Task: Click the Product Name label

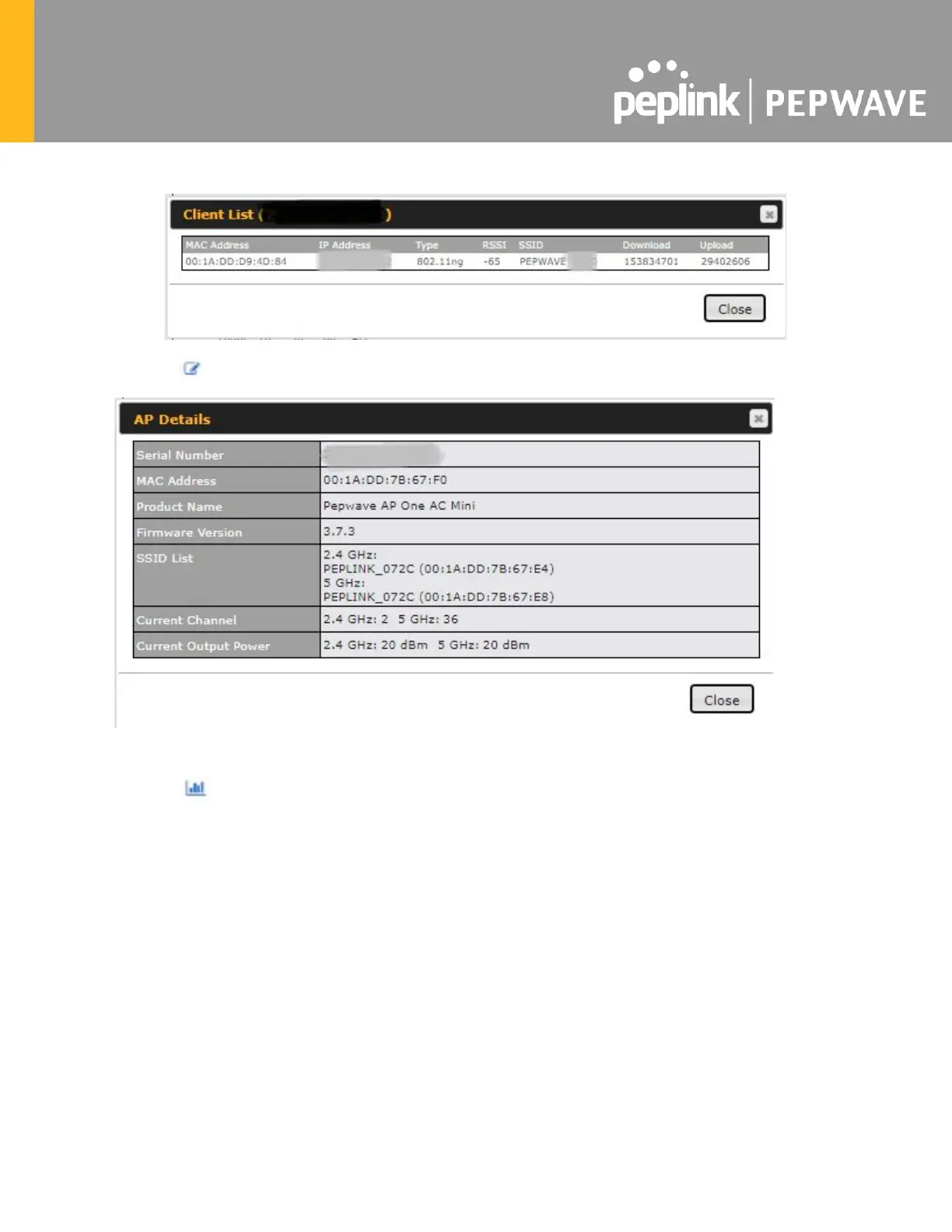Action: [179, 507]
